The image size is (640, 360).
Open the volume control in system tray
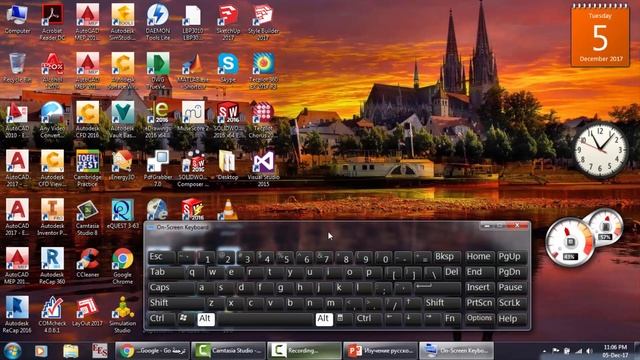tap(589, 351)
